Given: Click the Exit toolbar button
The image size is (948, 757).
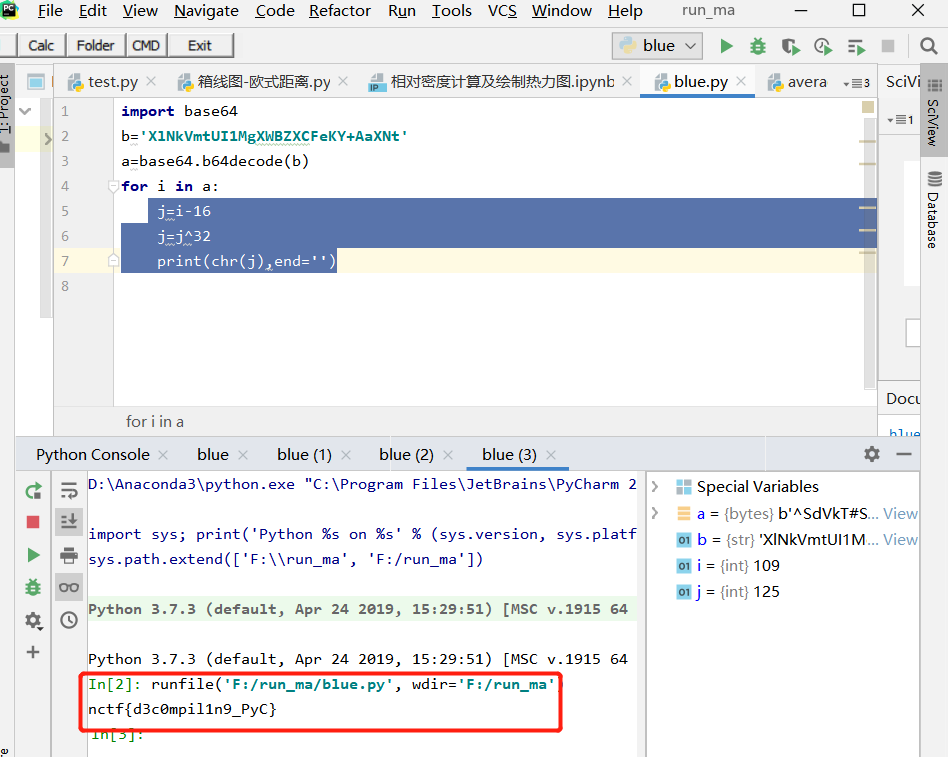Looking at the screenshot, I should point(200,46).
